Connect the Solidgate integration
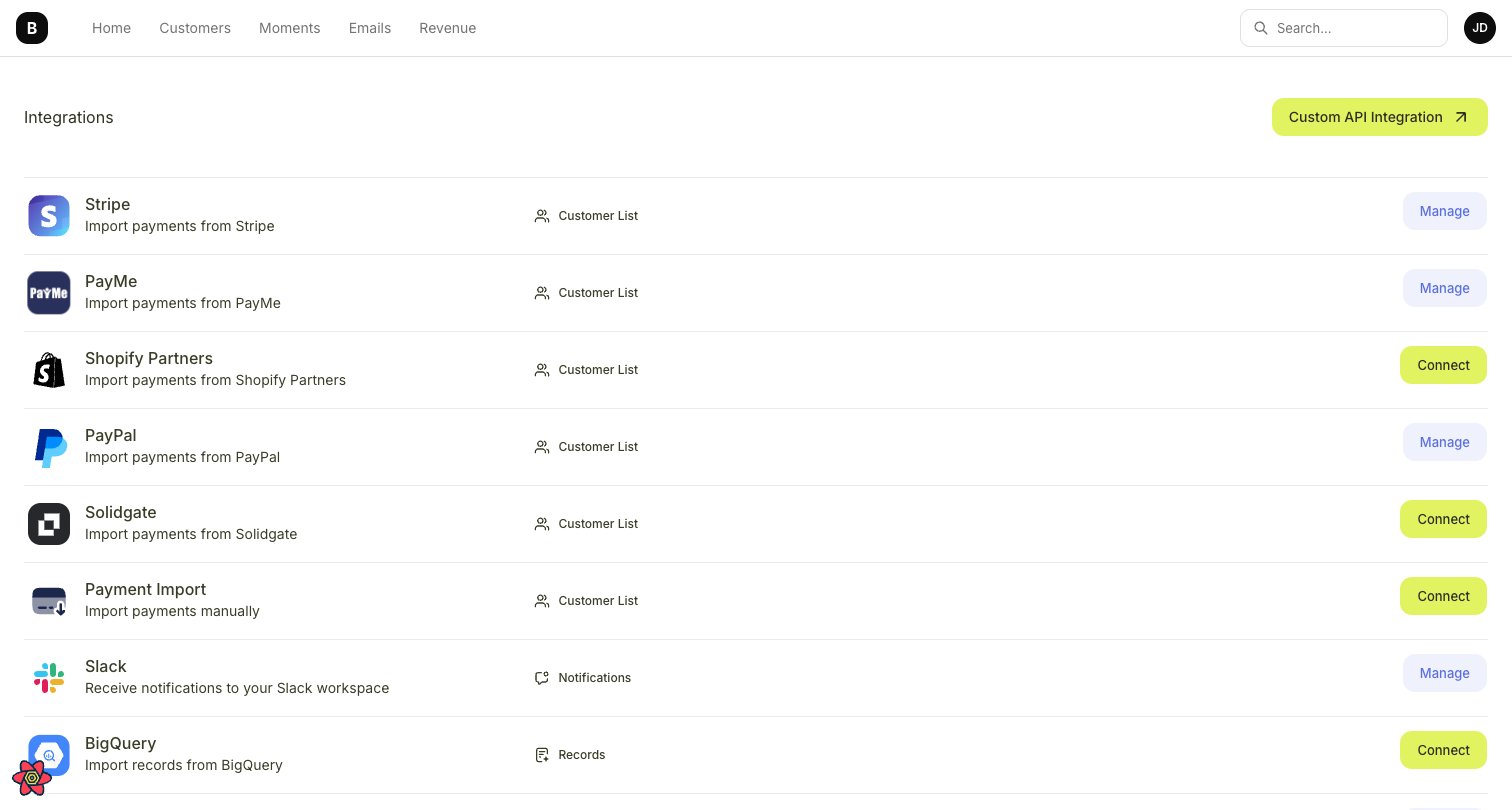 [x=1443, y=519]
